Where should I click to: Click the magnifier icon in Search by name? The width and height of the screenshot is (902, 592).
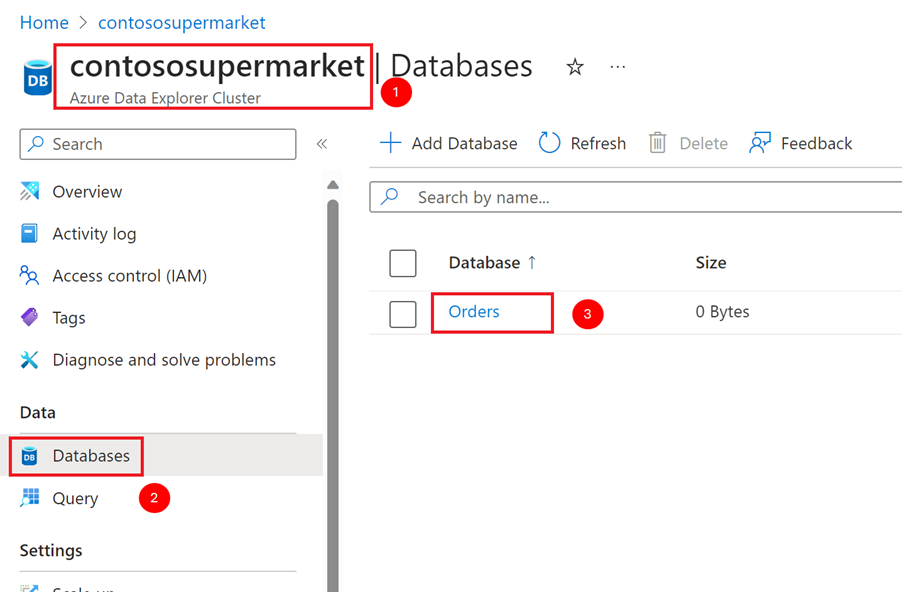[x=389, y=197]
